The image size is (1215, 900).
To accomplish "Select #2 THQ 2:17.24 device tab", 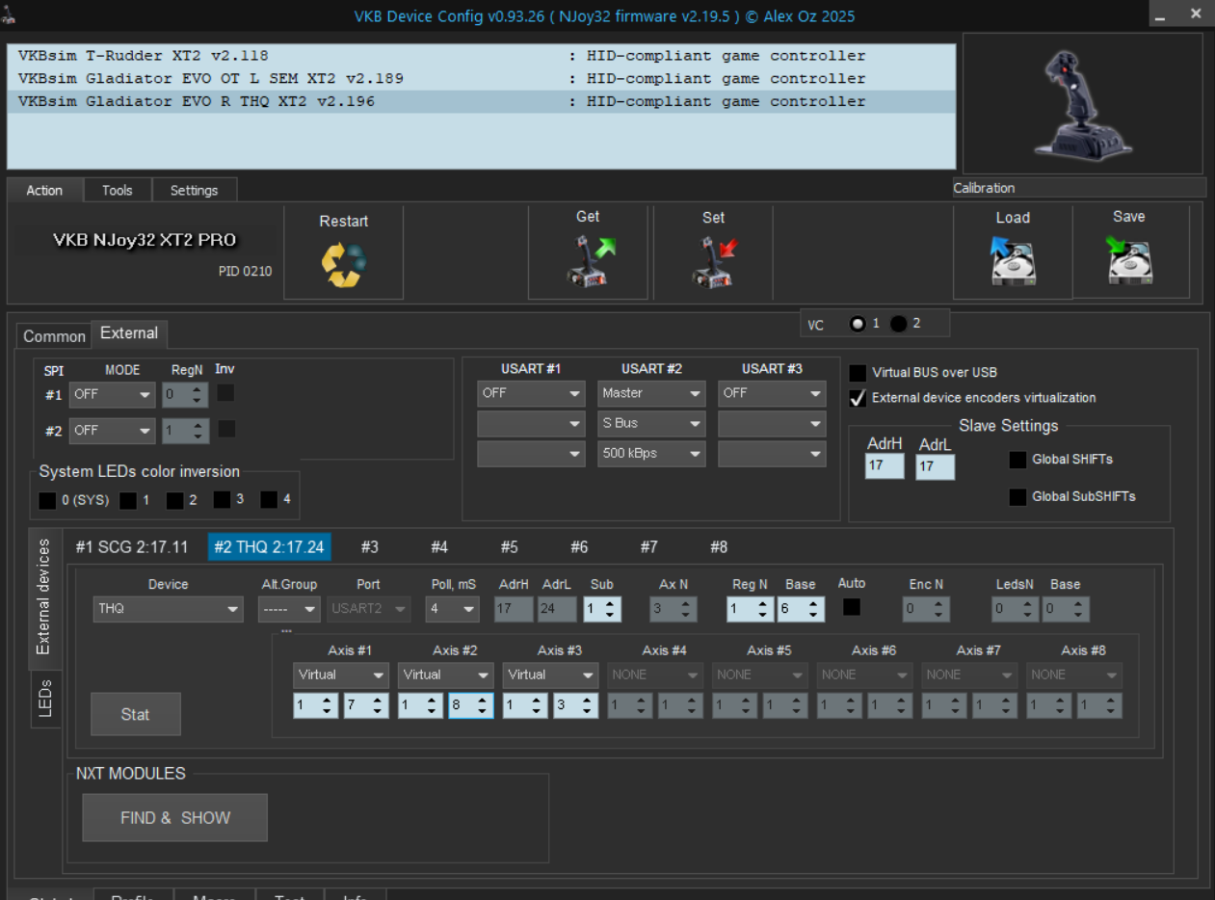I will 269,547.
